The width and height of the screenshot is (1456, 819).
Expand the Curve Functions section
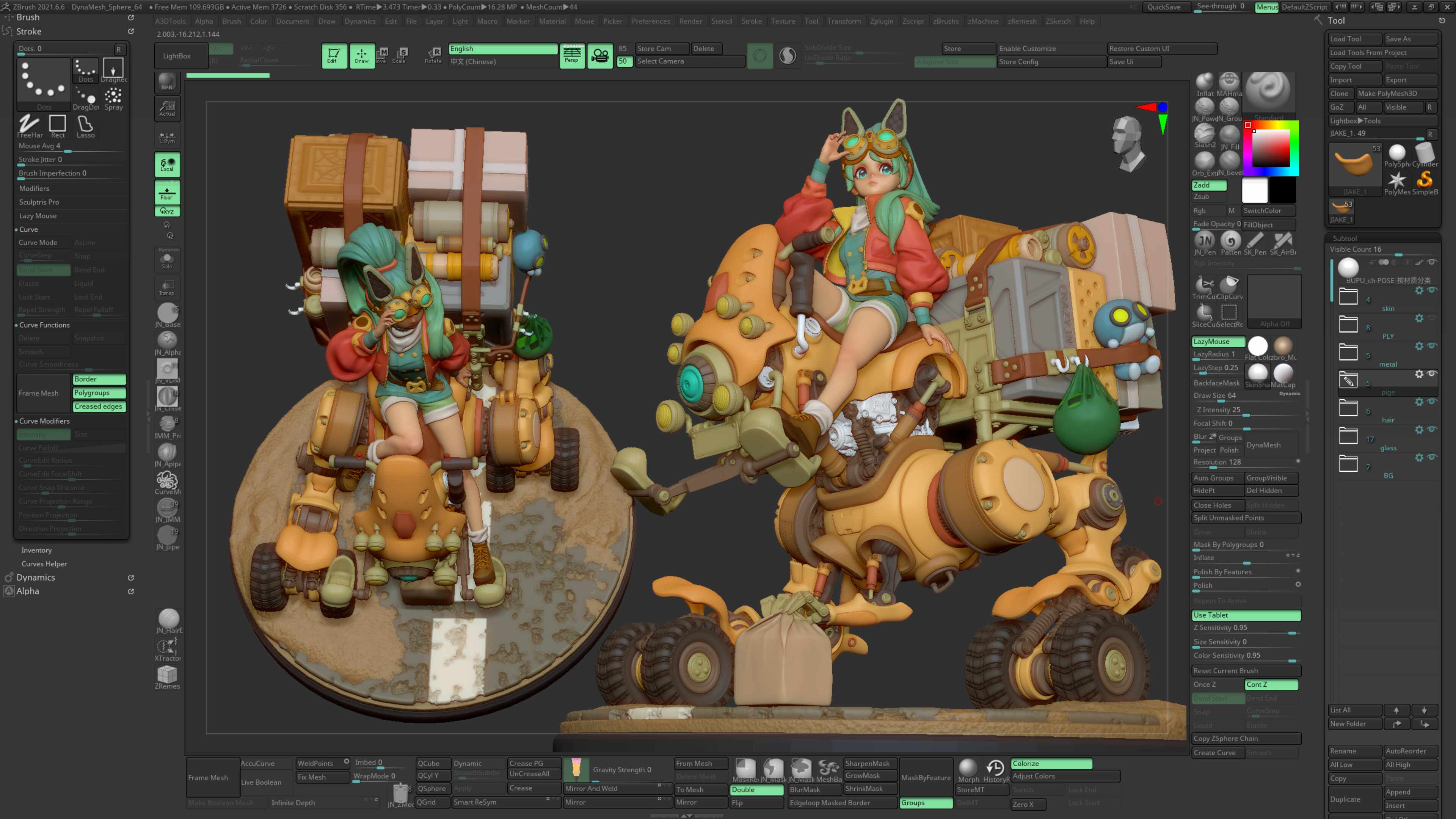tap(44, 325)
